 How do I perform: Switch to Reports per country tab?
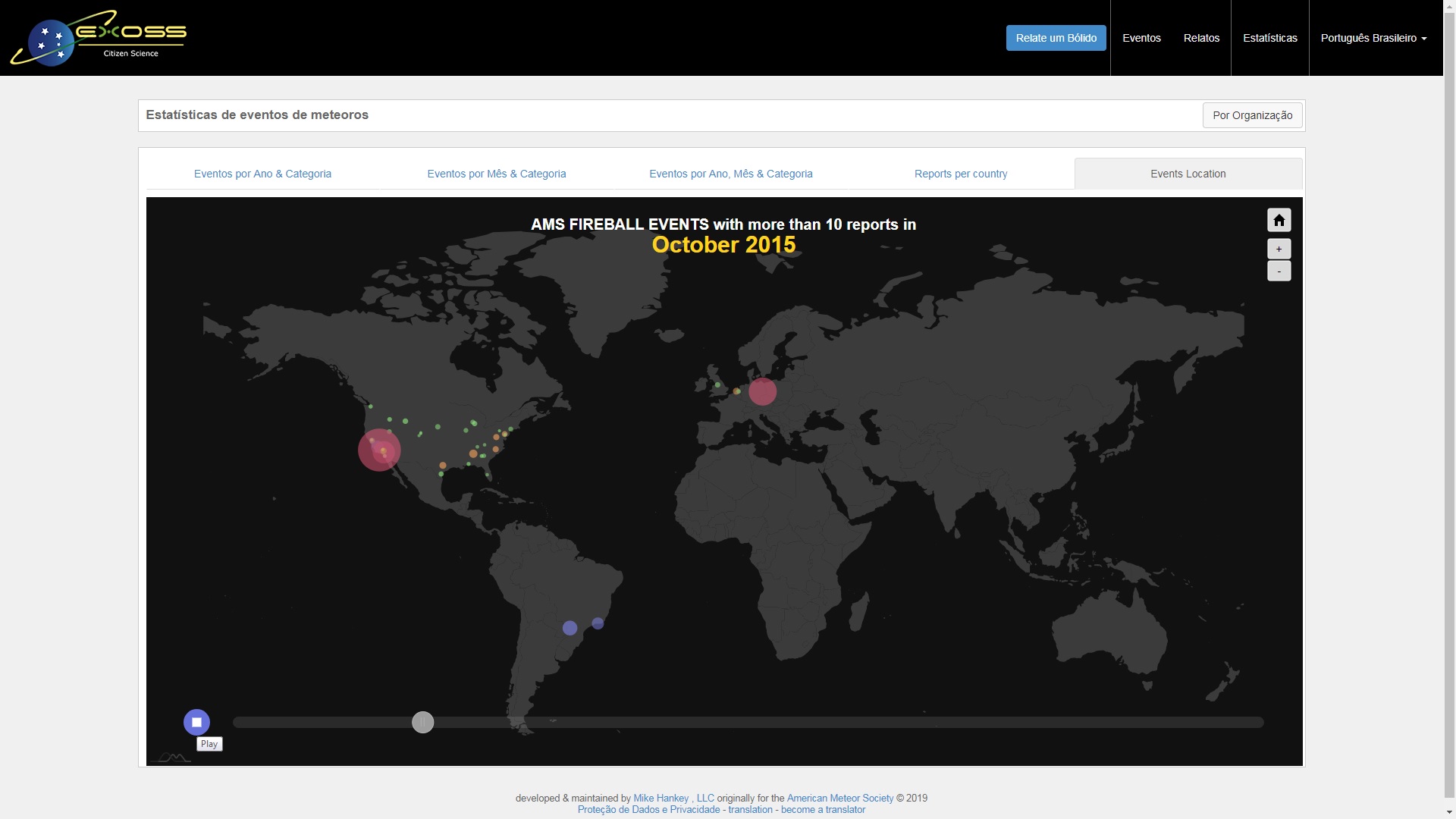point(961,174)
